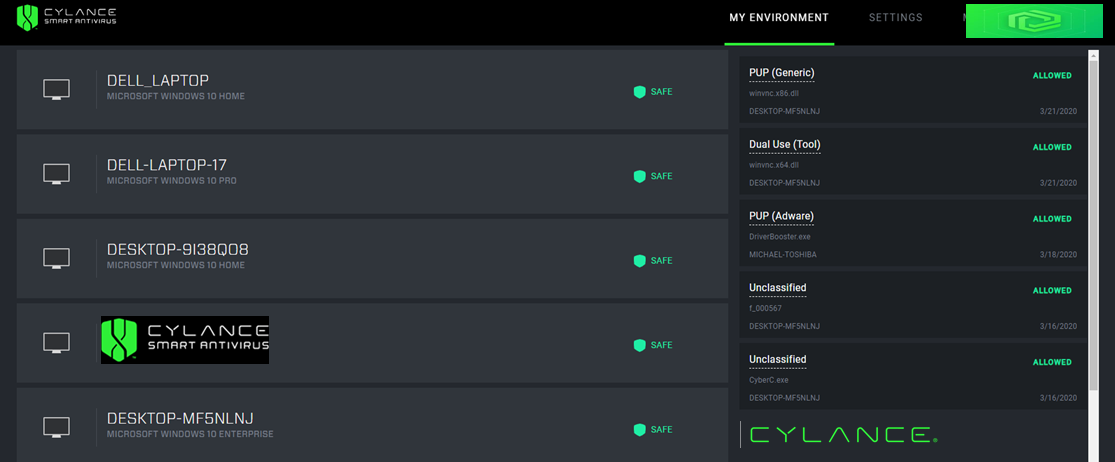1115x462 pixels.
Task: Select the DESKTOP-9I38QO8 device name
Action: pos(178,249)
